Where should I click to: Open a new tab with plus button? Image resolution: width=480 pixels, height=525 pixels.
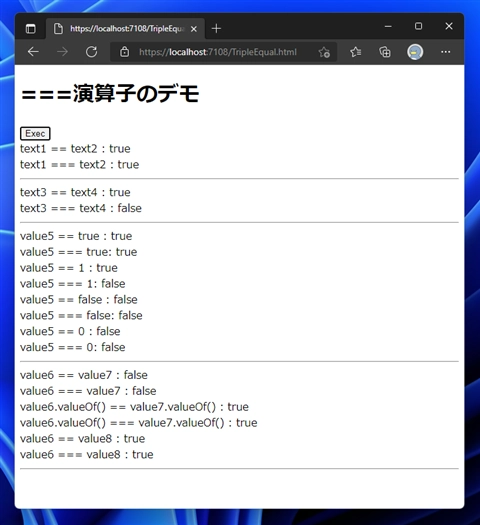coord(216,29)
